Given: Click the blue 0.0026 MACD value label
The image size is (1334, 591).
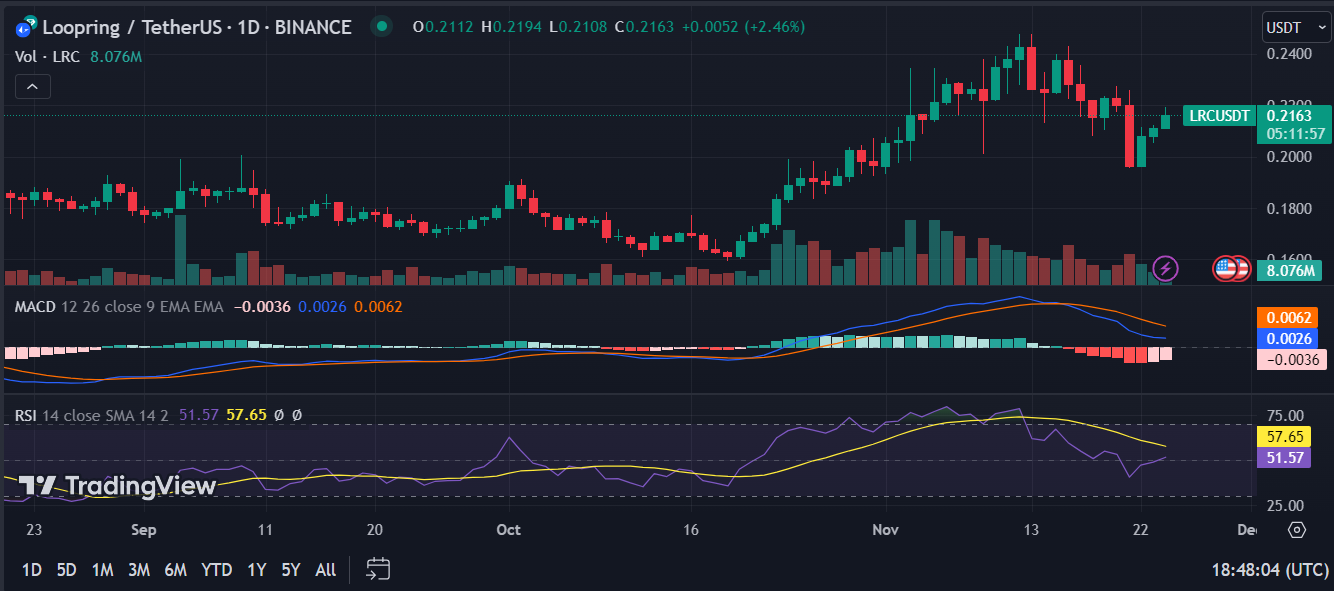Looking at the screenshot, I should click(1290, 339).
